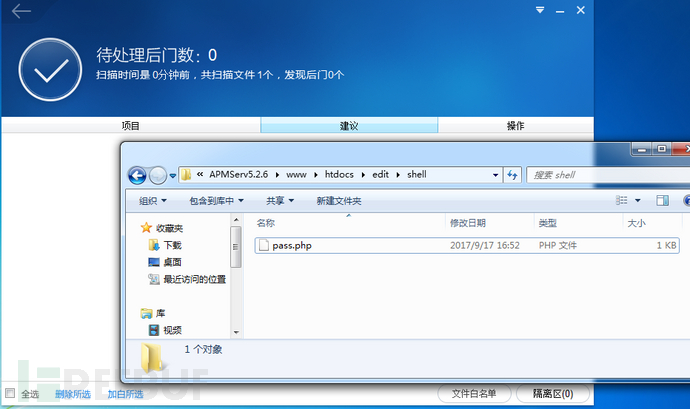Click the 下载 folder icon
Image resolution: width=690 pixels, height=409 pixels.
coord(154,245)
